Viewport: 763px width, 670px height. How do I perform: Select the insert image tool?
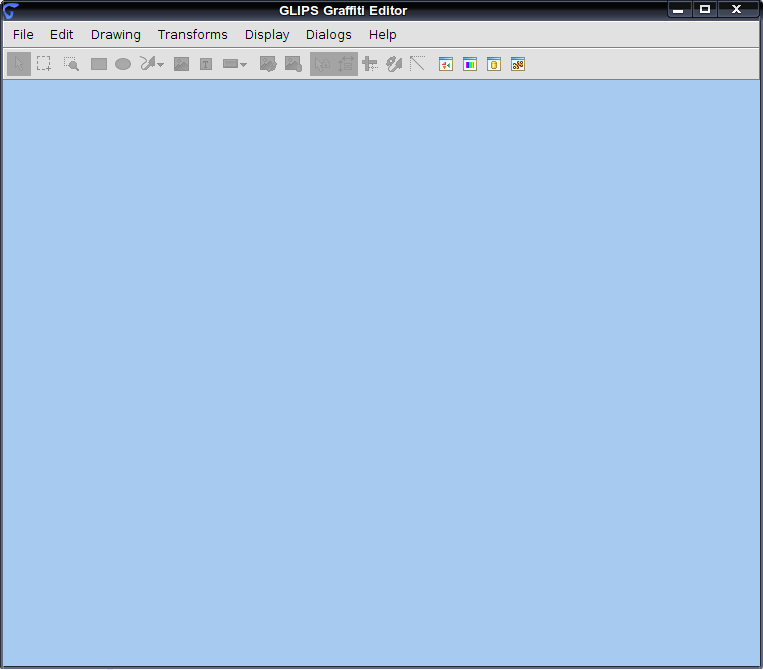(182, 64)
